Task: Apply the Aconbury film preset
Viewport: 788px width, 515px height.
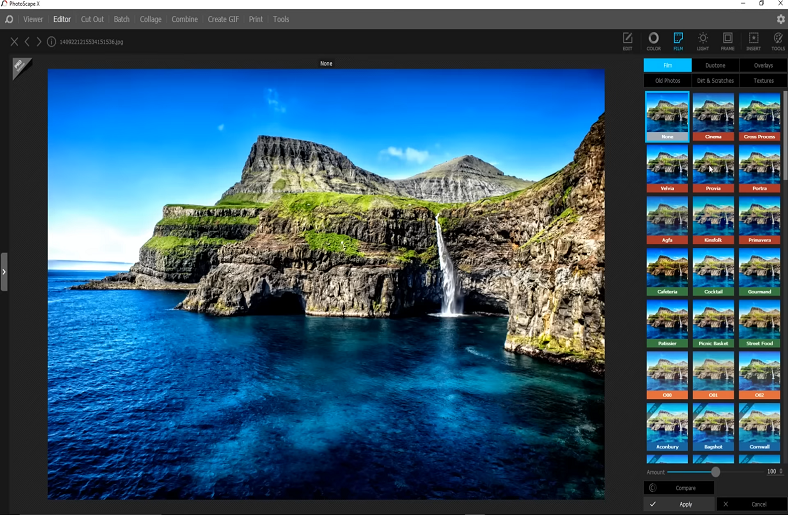Action: pos(667,427)
